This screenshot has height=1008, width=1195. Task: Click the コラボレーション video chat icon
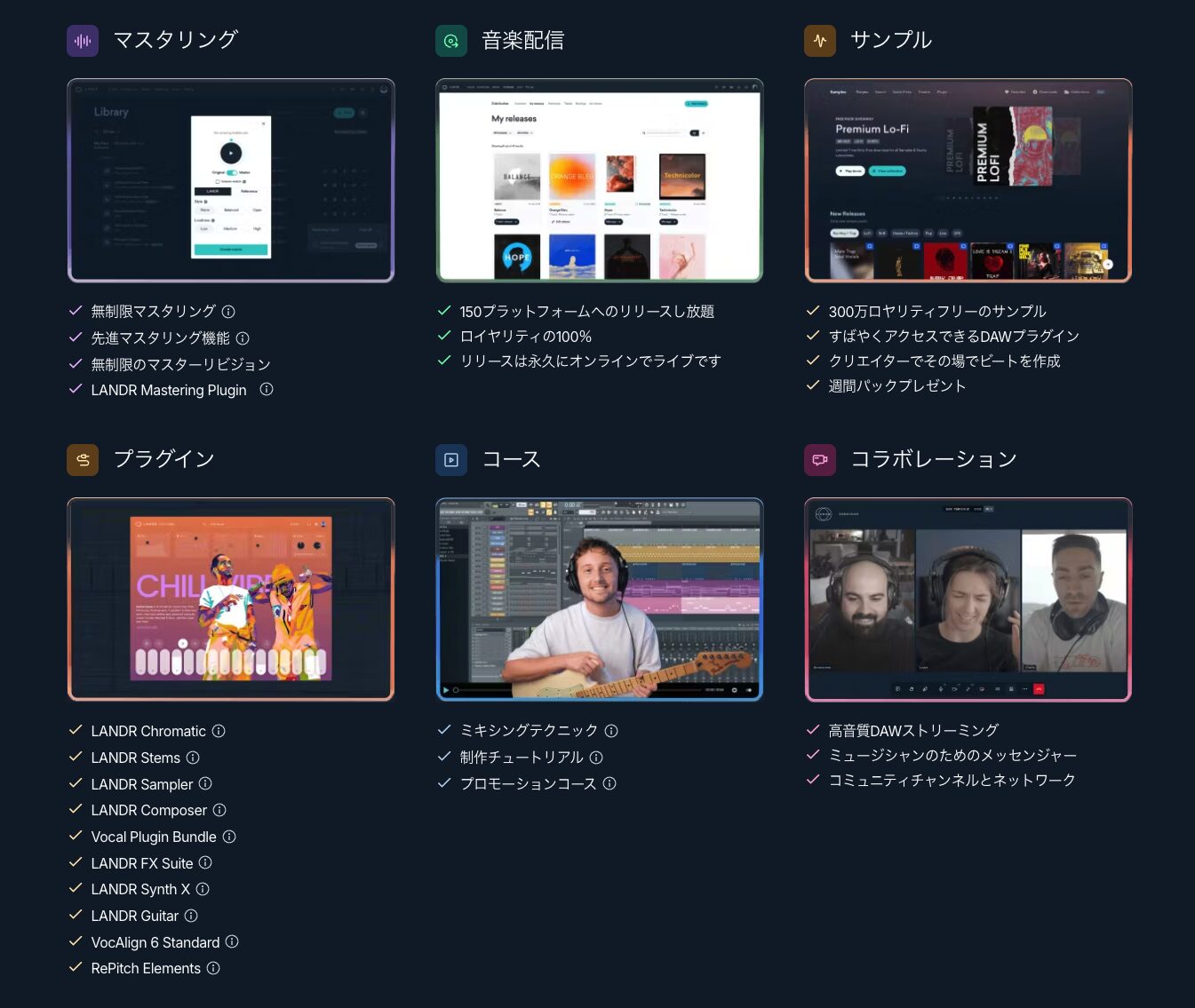point(820,460)
